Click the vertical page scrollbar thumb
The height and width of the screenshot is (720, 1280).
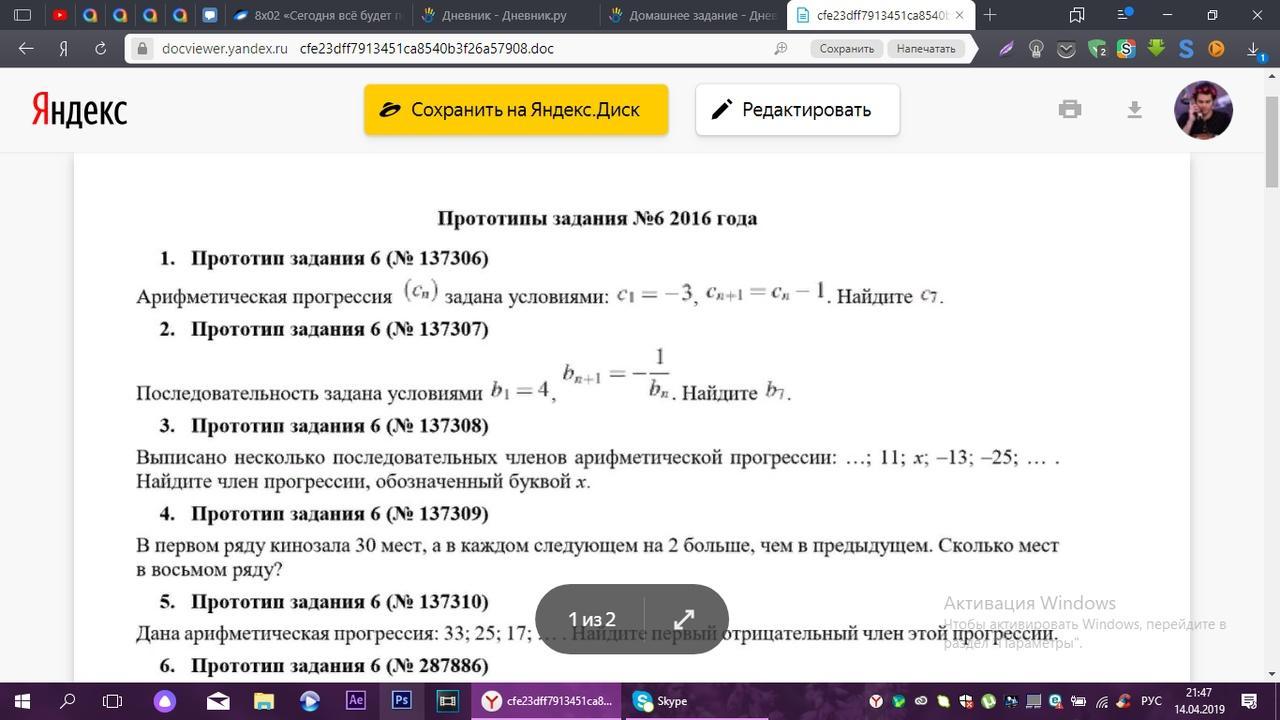[1272, 140]
